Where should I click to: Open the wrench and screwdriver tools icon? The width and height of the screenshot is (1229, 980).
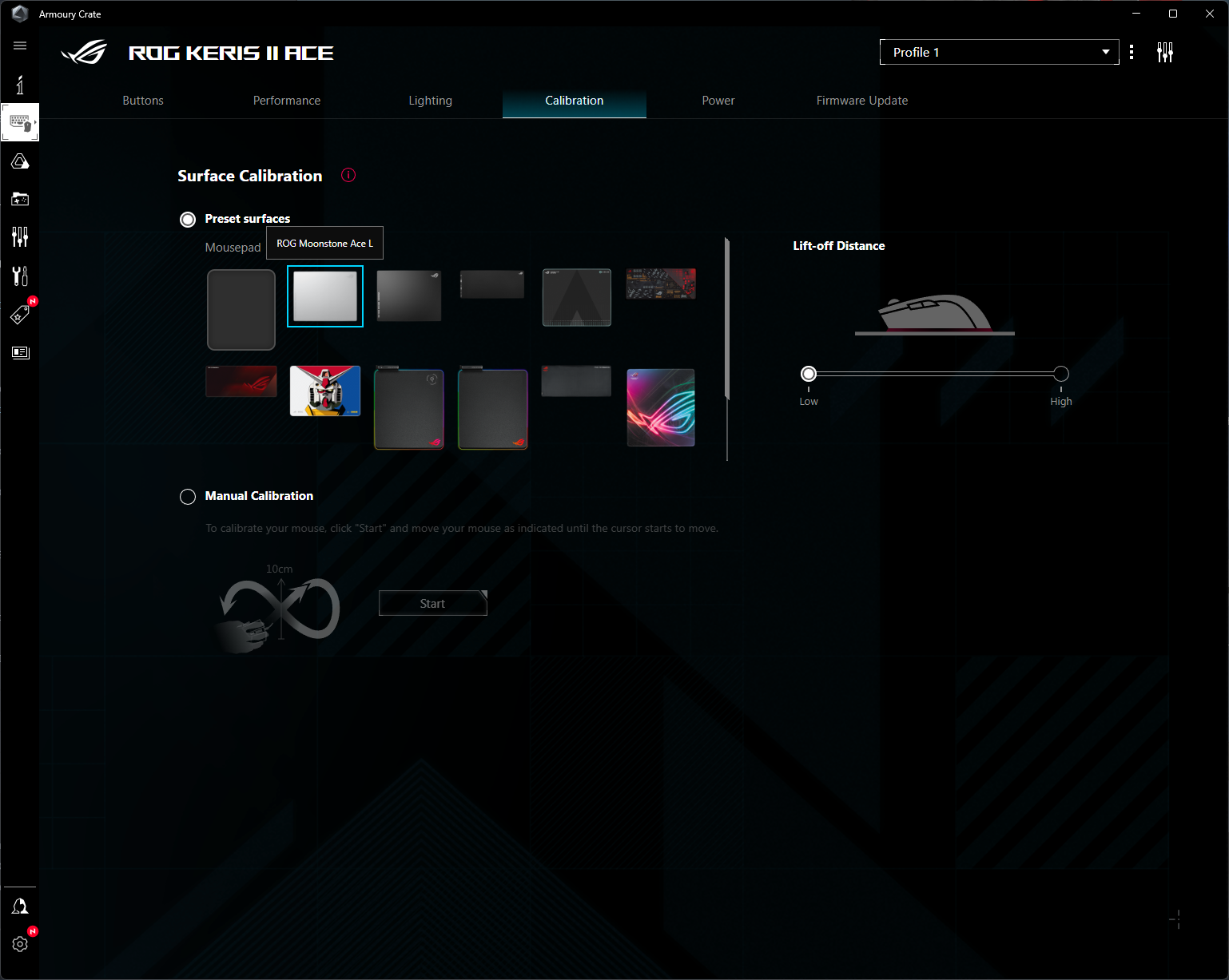[x=20, y=276]
